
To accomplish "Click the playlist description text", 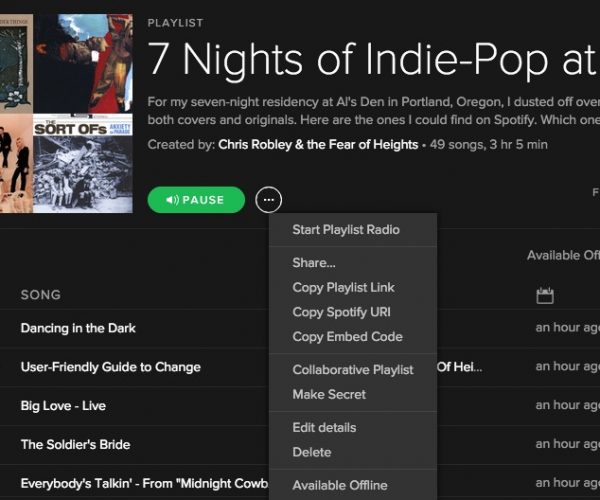I will click(x=373, y=111).
